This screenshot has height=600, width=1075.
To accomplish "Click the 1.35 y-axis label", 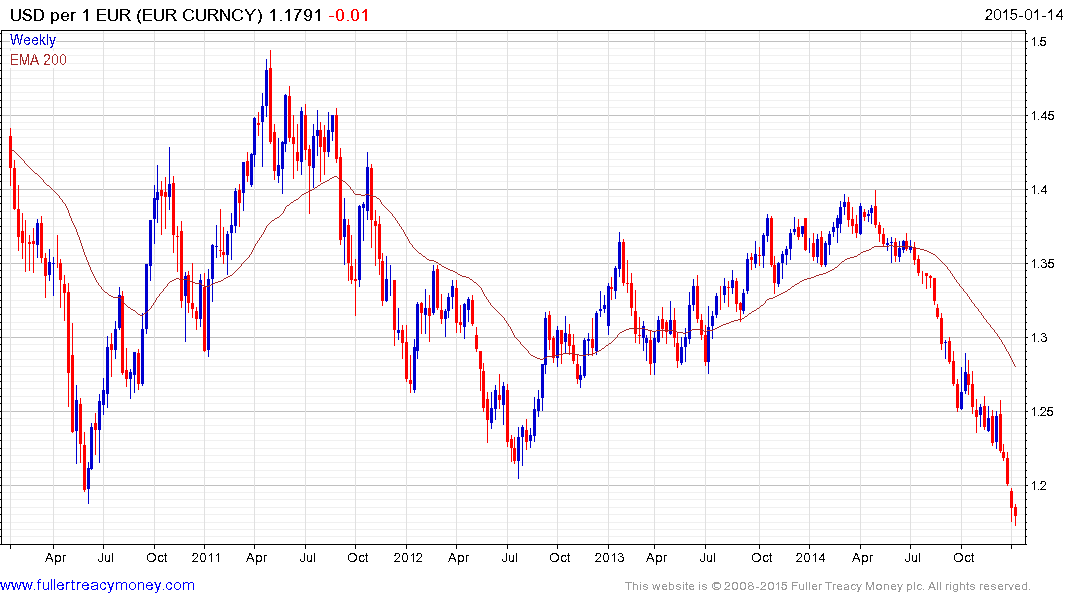I will [1042, 263].
